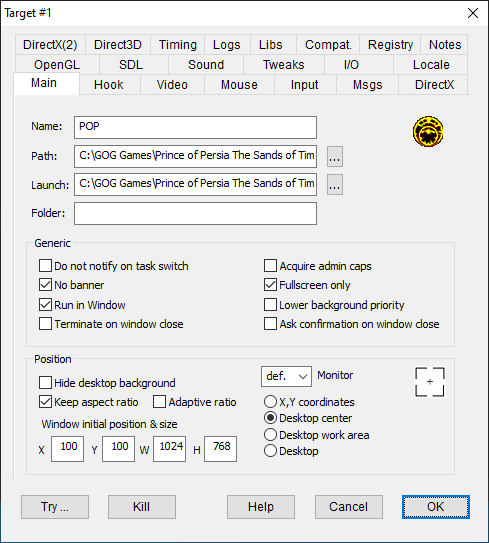Click into the Path text field

pyautogui.click(x=195, y=156)
